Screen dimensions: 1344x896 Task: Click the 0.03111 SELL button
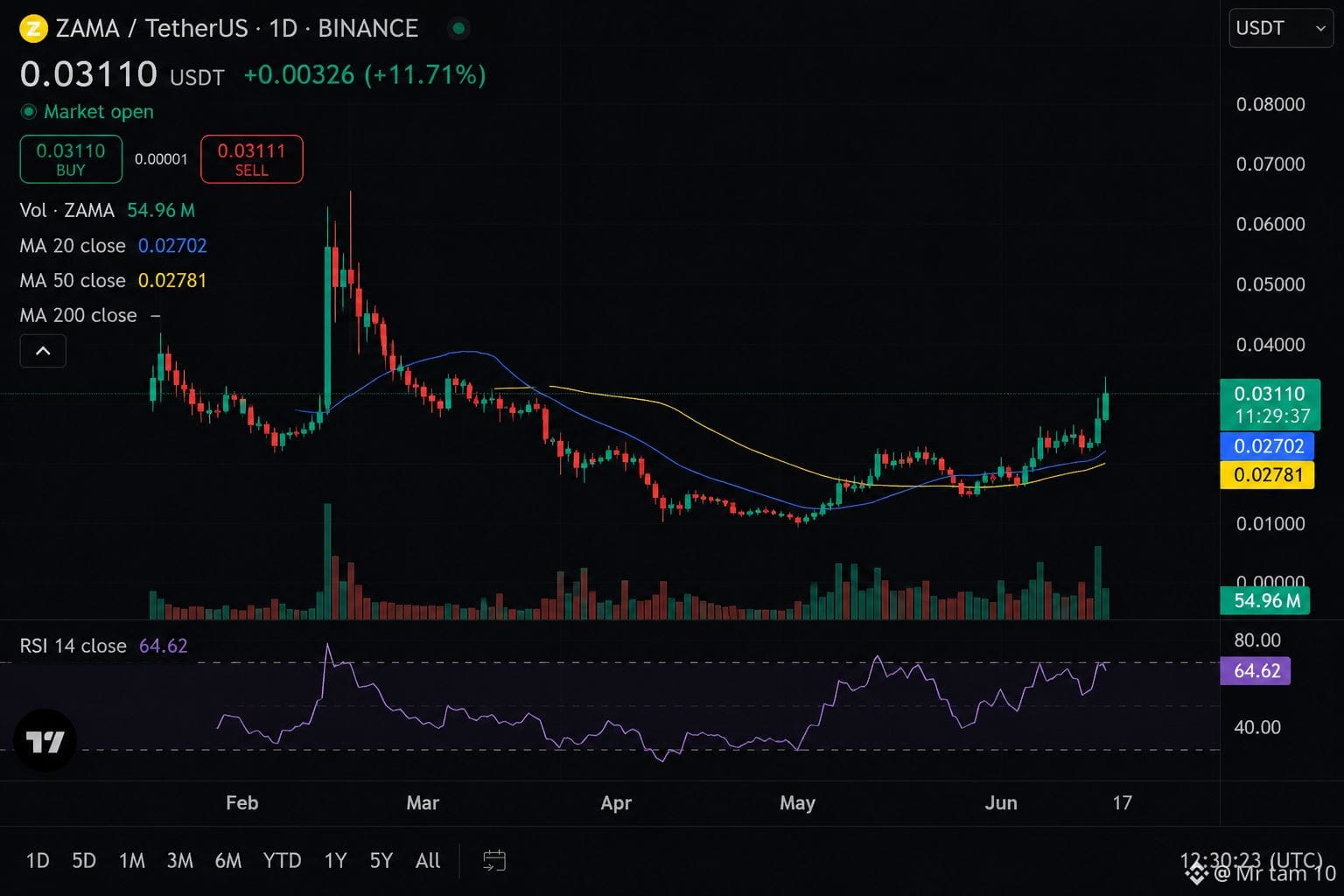252,159
